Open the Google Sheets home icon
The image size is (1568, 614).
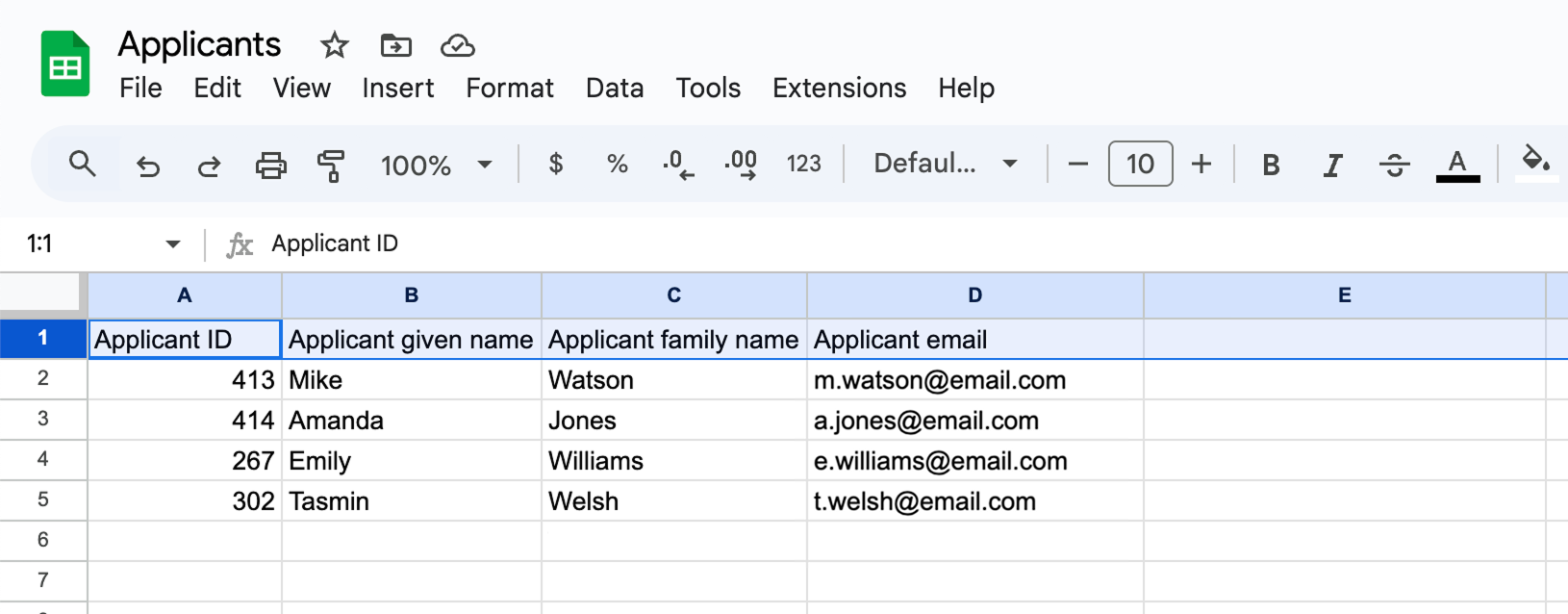click(x=65, y=64)
